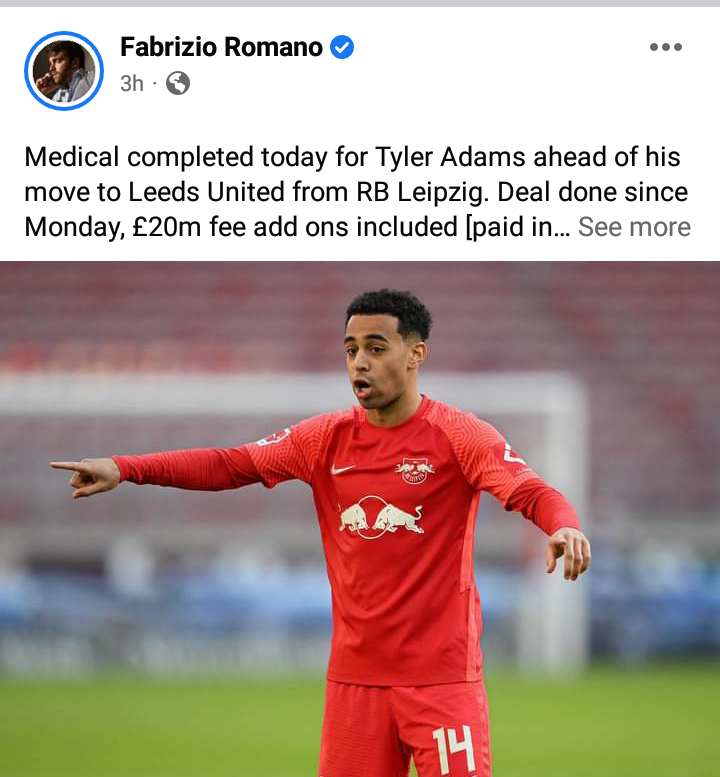Open the three-dot post options menu
Screen dimensions: 720x777
point(665,47)
